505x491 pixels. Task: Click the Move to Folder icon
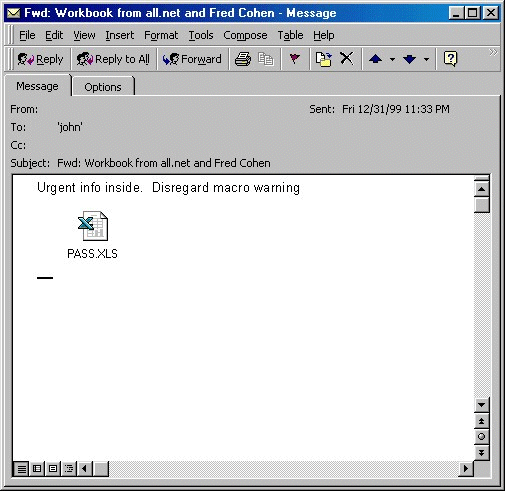(x=324, y=59)
